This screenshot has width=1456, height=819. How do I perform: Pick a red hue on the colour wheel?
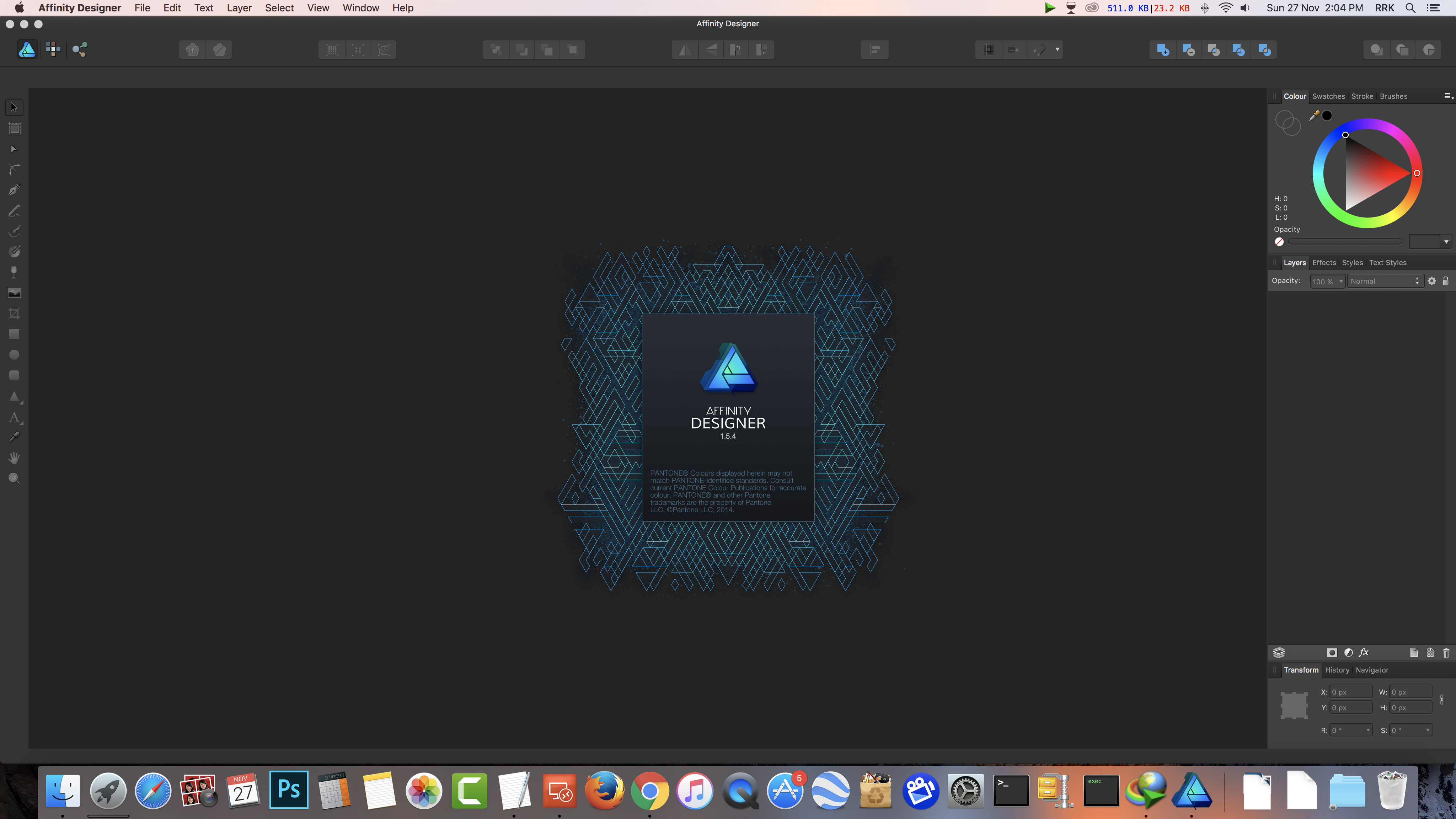tap(1416, 173)
